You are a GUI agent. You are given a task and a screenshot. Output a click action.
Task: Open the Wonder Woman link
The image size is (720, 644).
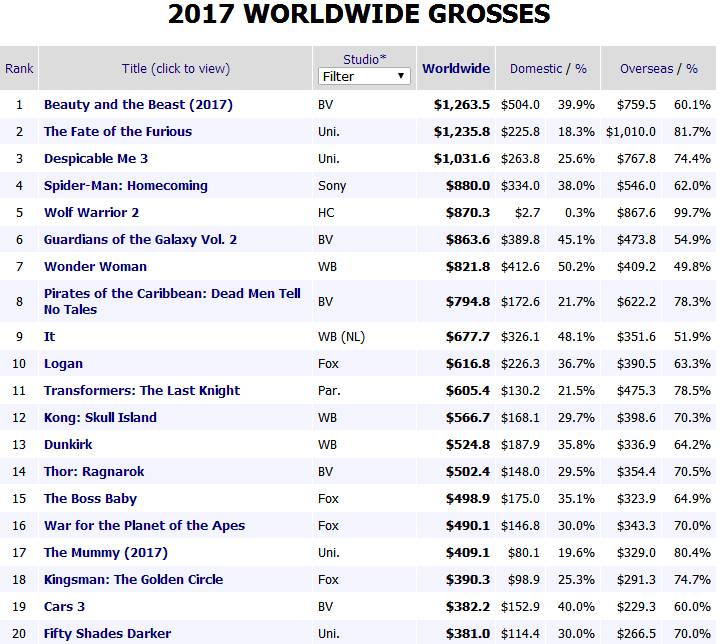pos(95,266)
